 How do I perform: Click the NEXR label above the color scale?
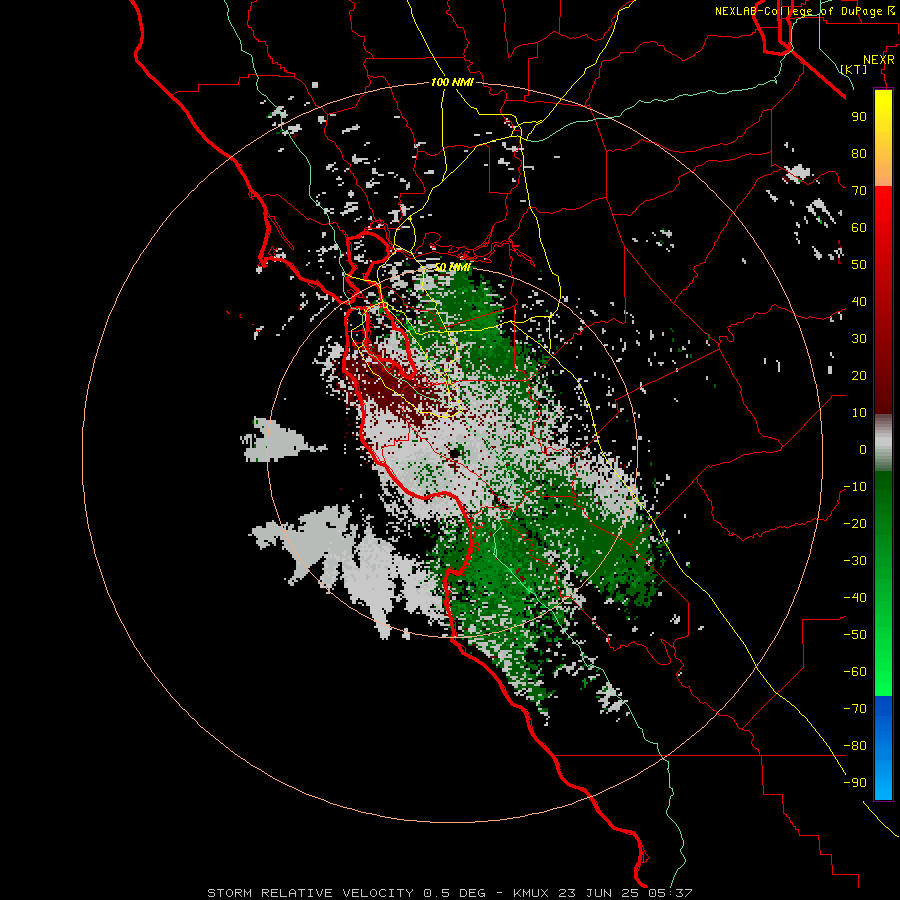click(878, 59)
